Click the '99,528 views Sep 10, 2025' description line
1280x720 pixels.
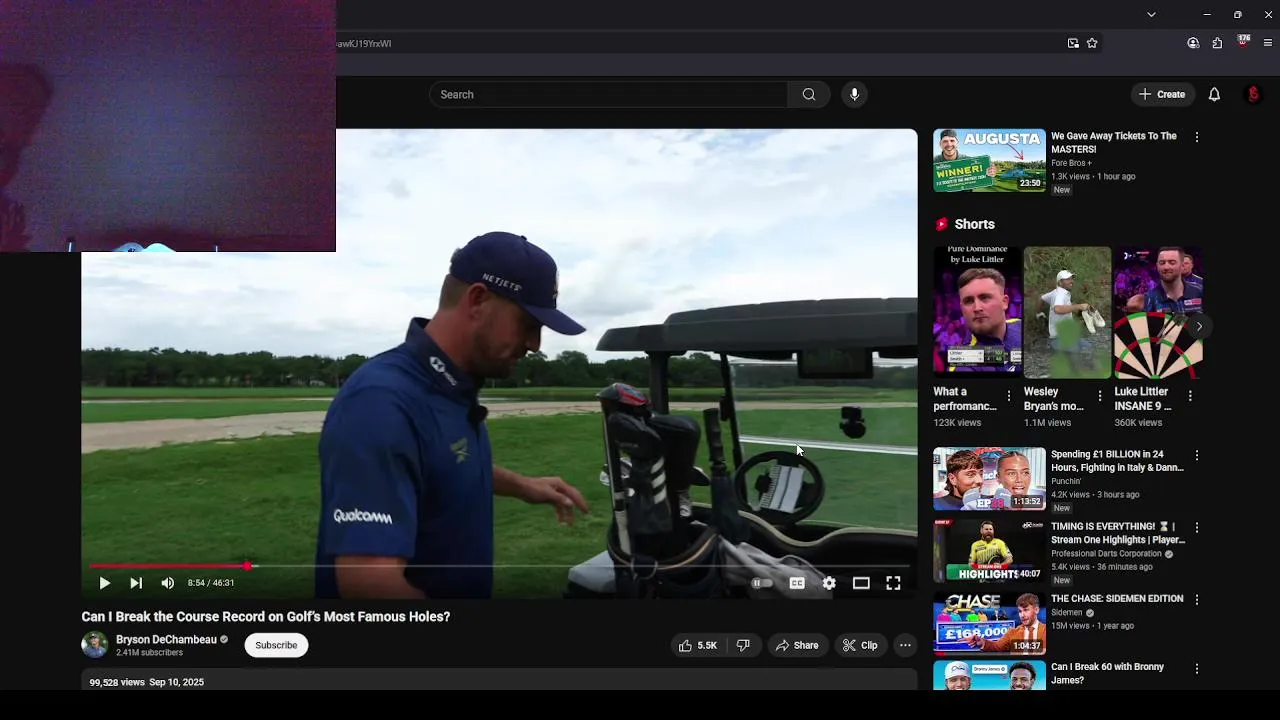click(x=147, y=682)
